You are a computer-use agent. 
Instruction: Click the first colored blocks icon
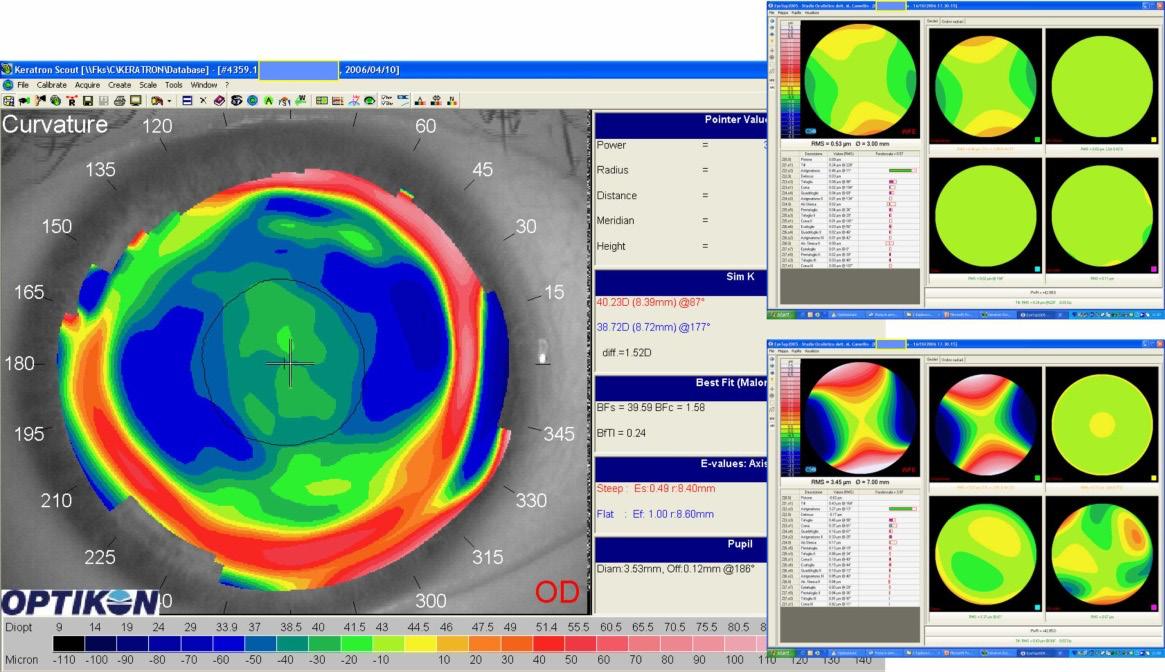(x=420, y=100)
